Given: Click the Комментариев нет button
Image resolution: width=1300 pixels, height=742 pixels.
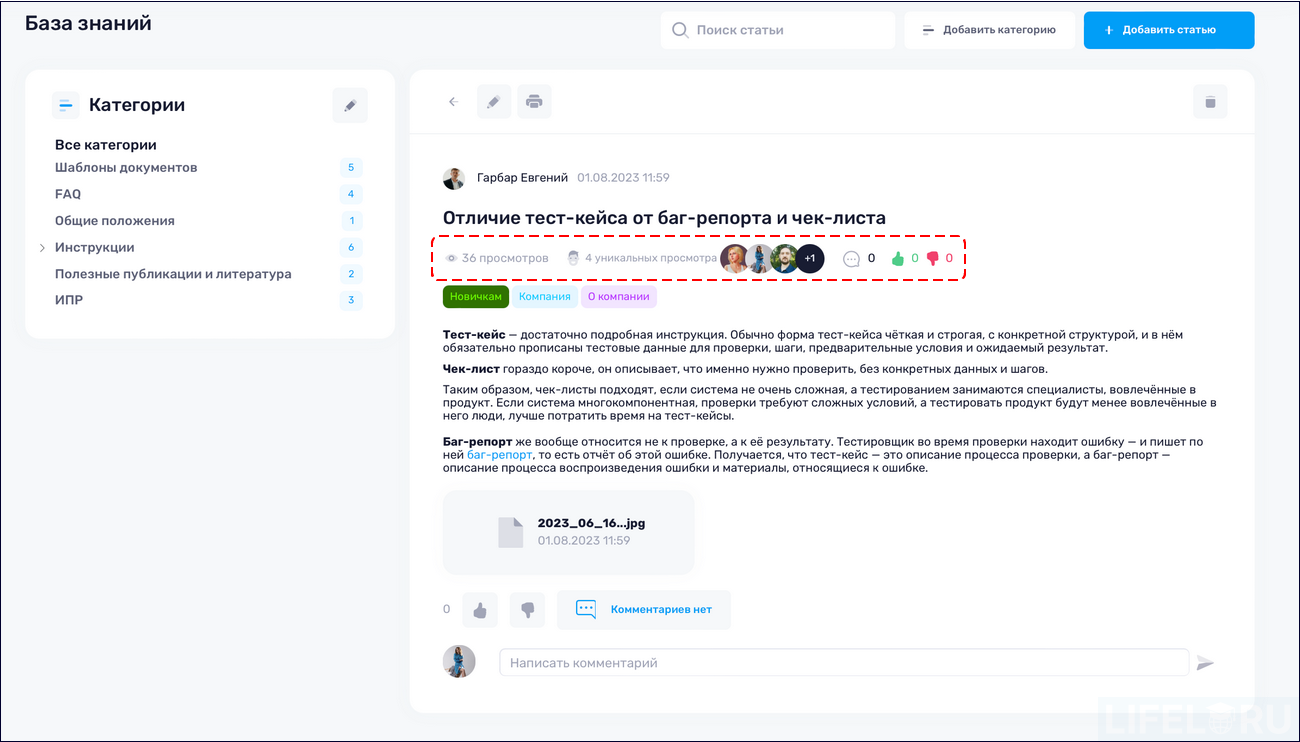Looking at the screenshot, I should [644, 610].
